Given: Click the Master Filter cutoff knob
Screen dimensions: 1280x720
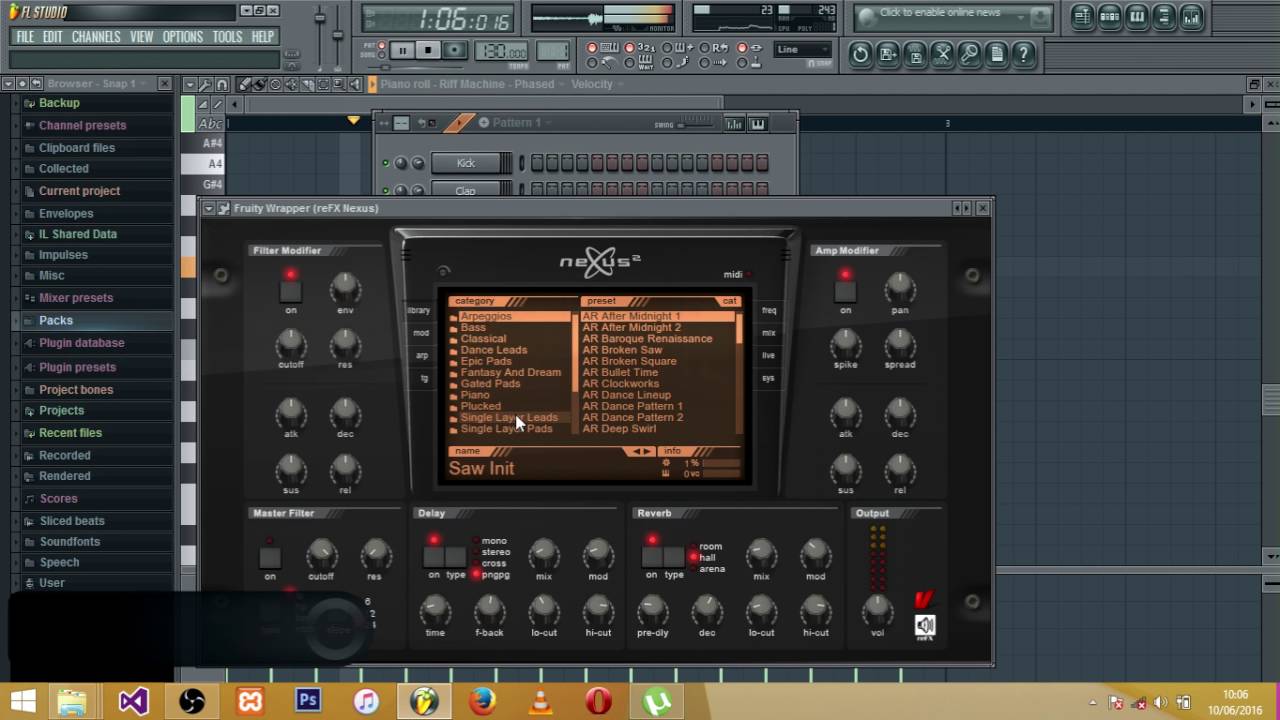Looking at the screenshot, I should 321,553.
